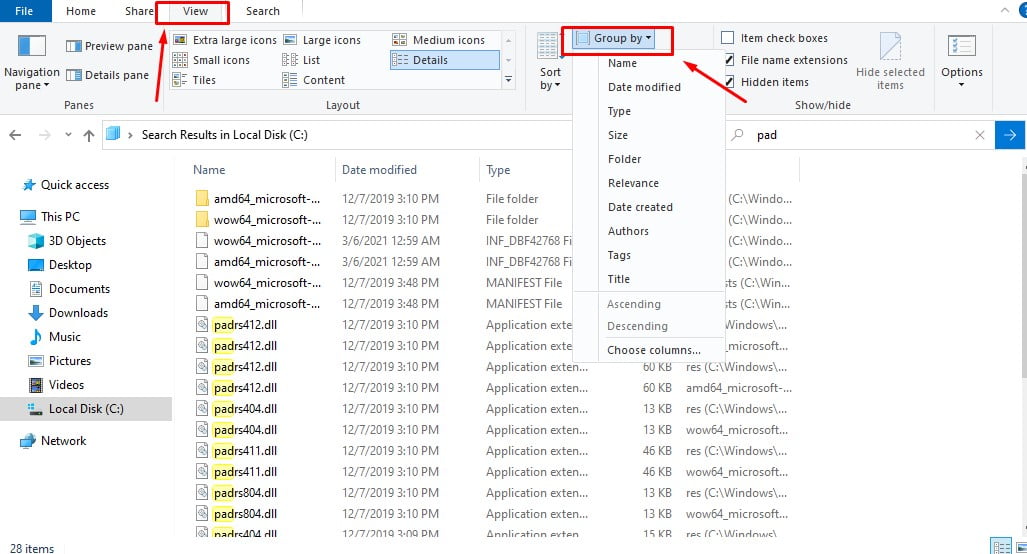Group by Title
Image resolution: width=1027 pixels, height=554 pixels.
(x=618, y=279)
